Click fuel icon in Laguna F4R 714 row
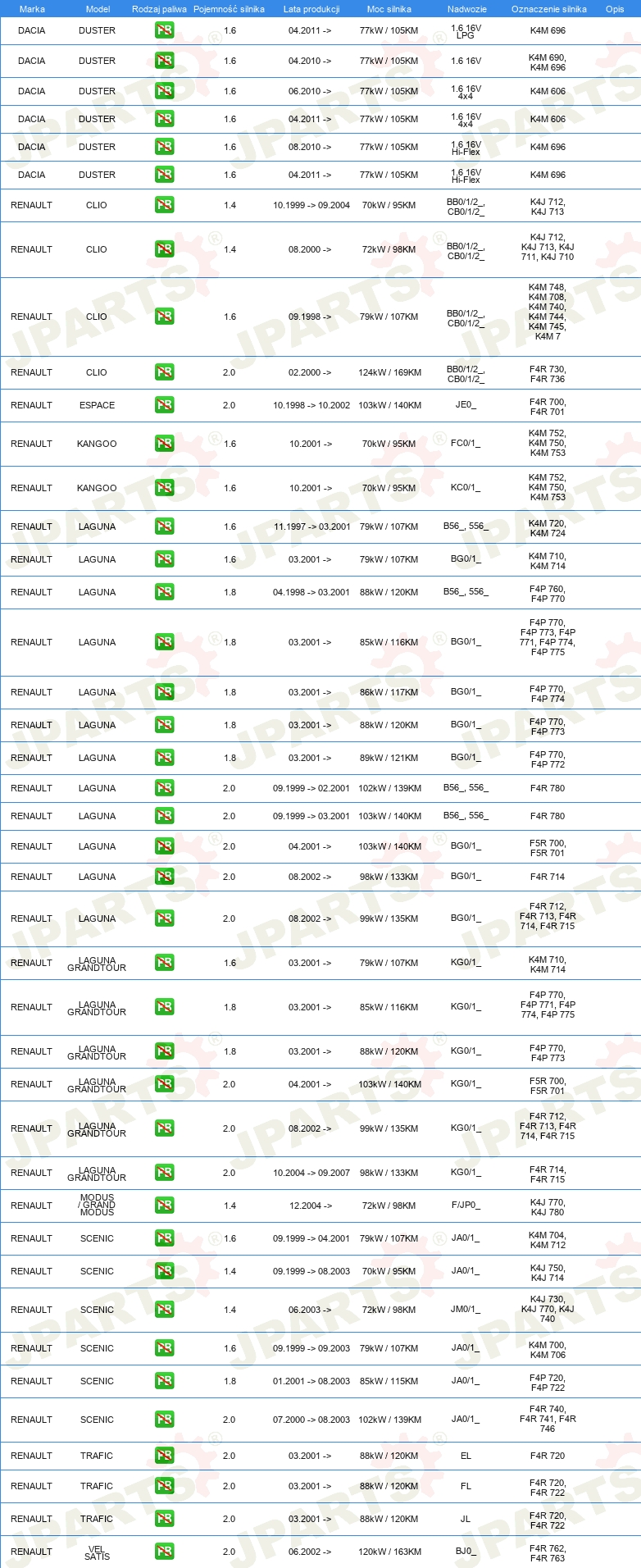641x1568 pixels. 165,877
